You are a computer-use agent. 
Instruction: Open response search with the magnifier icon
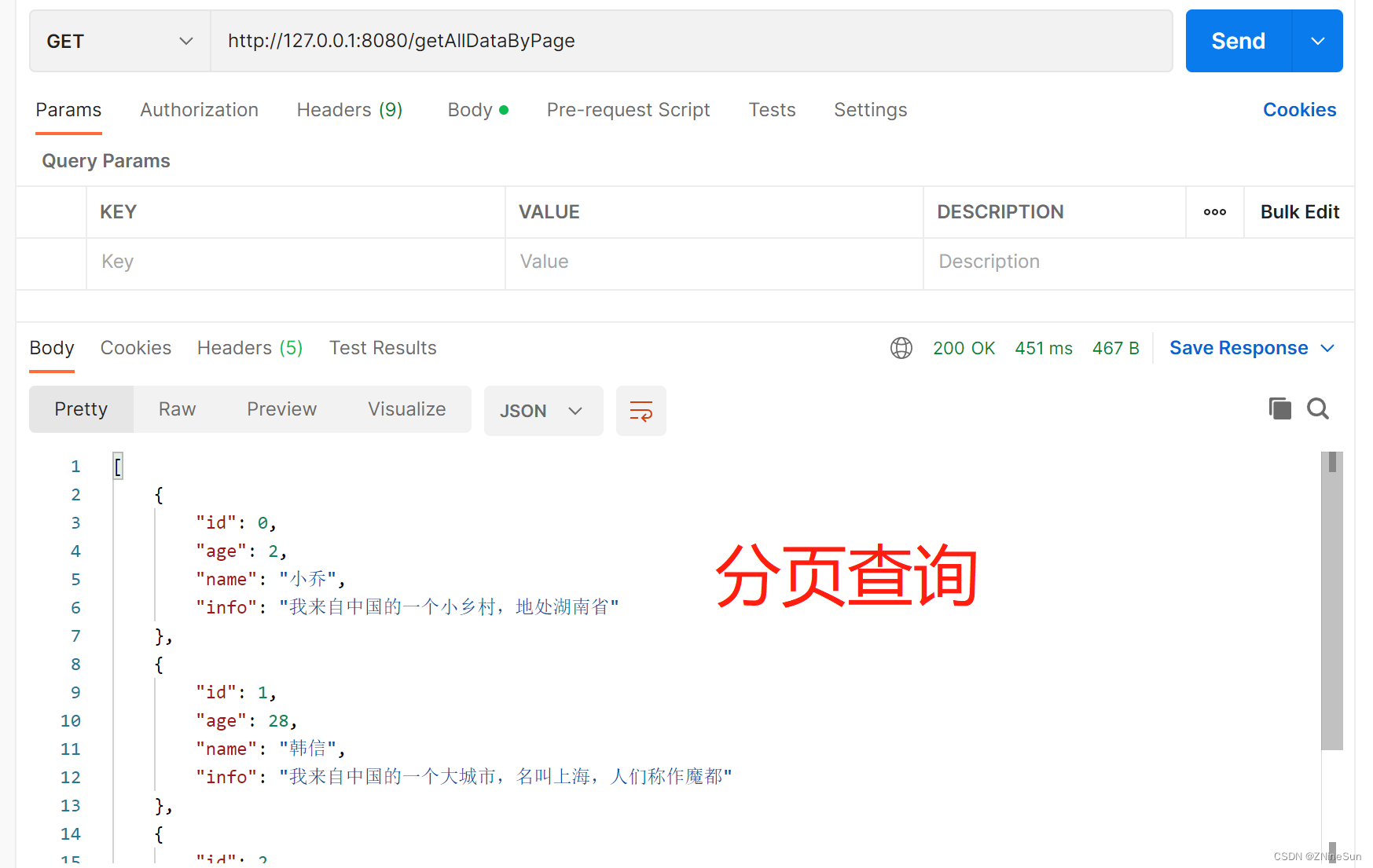pos(1318,408)
